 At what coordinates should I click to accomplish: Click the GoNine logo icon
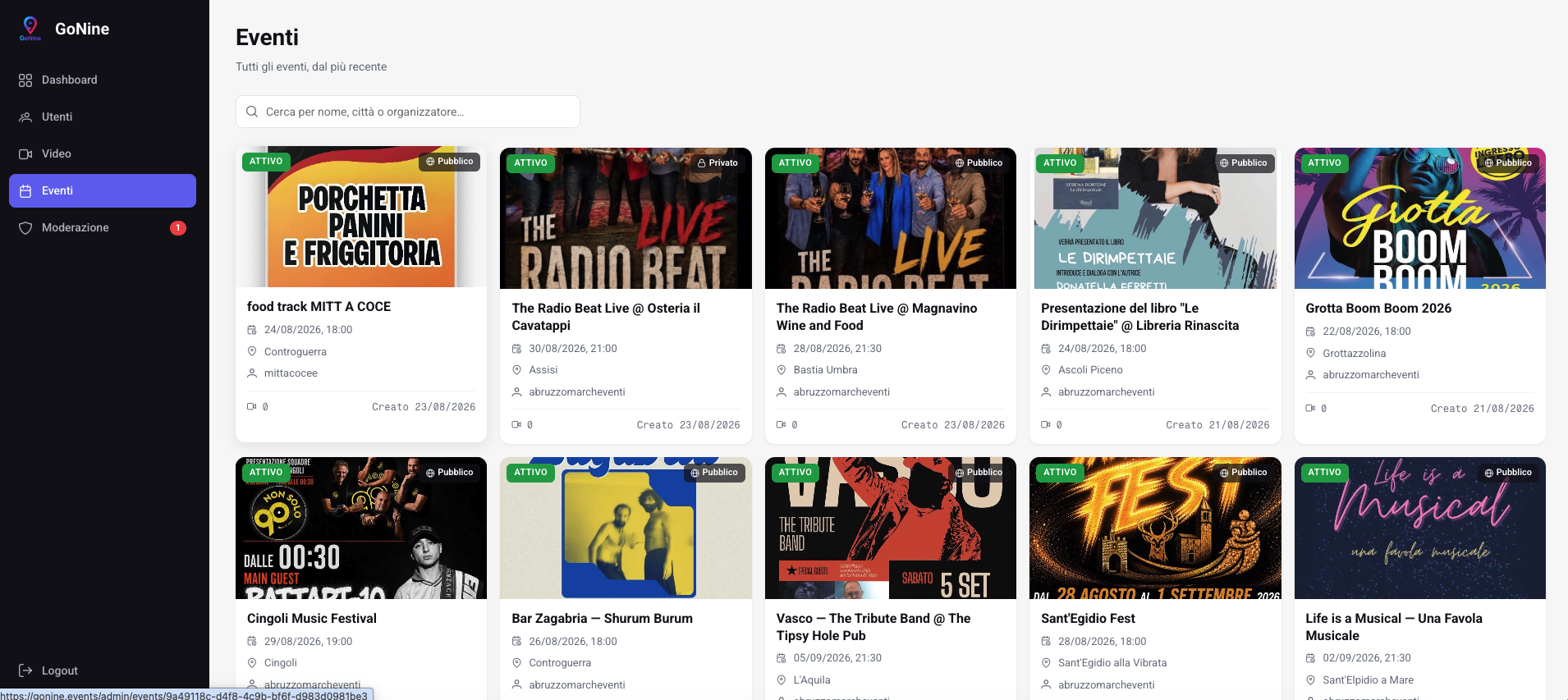point(30,29)
